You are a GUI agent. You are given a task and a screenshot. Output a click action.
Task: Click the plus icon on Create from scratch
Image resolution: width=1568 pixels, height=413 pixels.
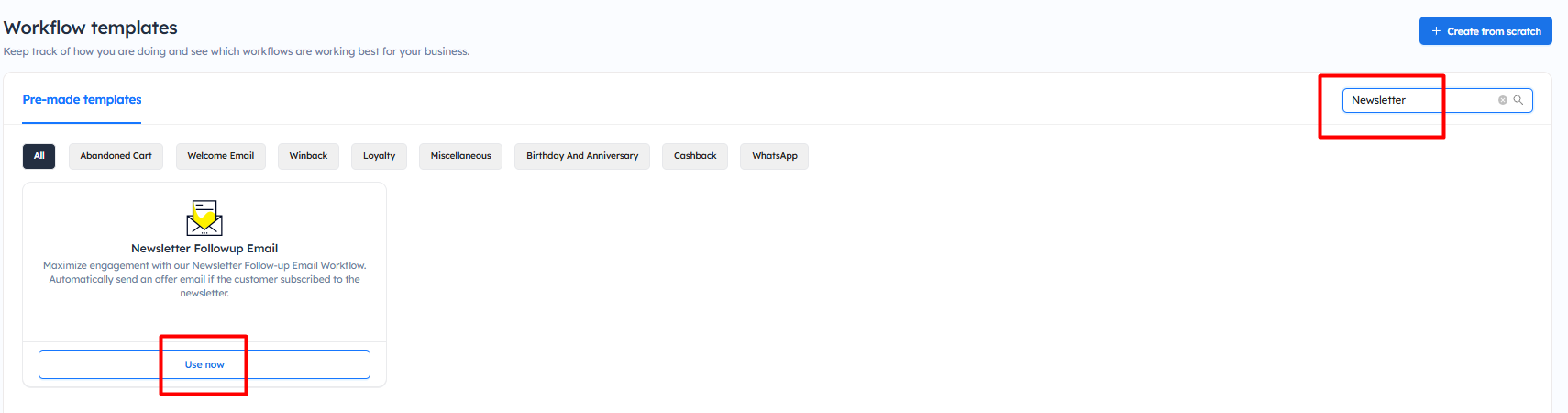[1436, 31]
